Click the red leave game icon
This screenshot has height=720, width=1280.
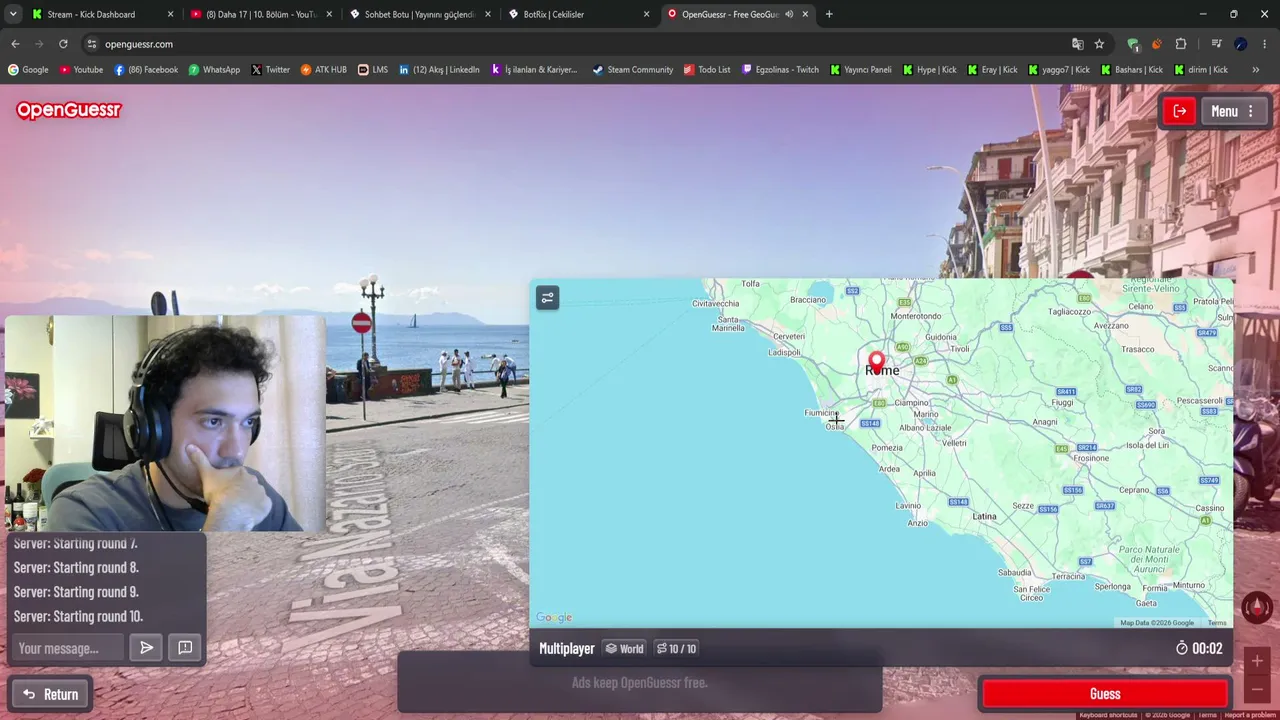[x=1180, y=111]
